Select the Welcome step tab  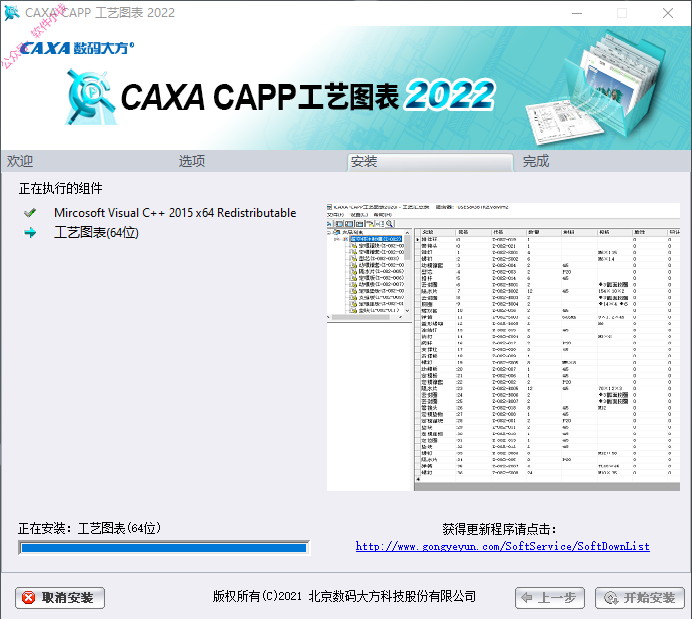pyautogui.click(x=20, y=161)
